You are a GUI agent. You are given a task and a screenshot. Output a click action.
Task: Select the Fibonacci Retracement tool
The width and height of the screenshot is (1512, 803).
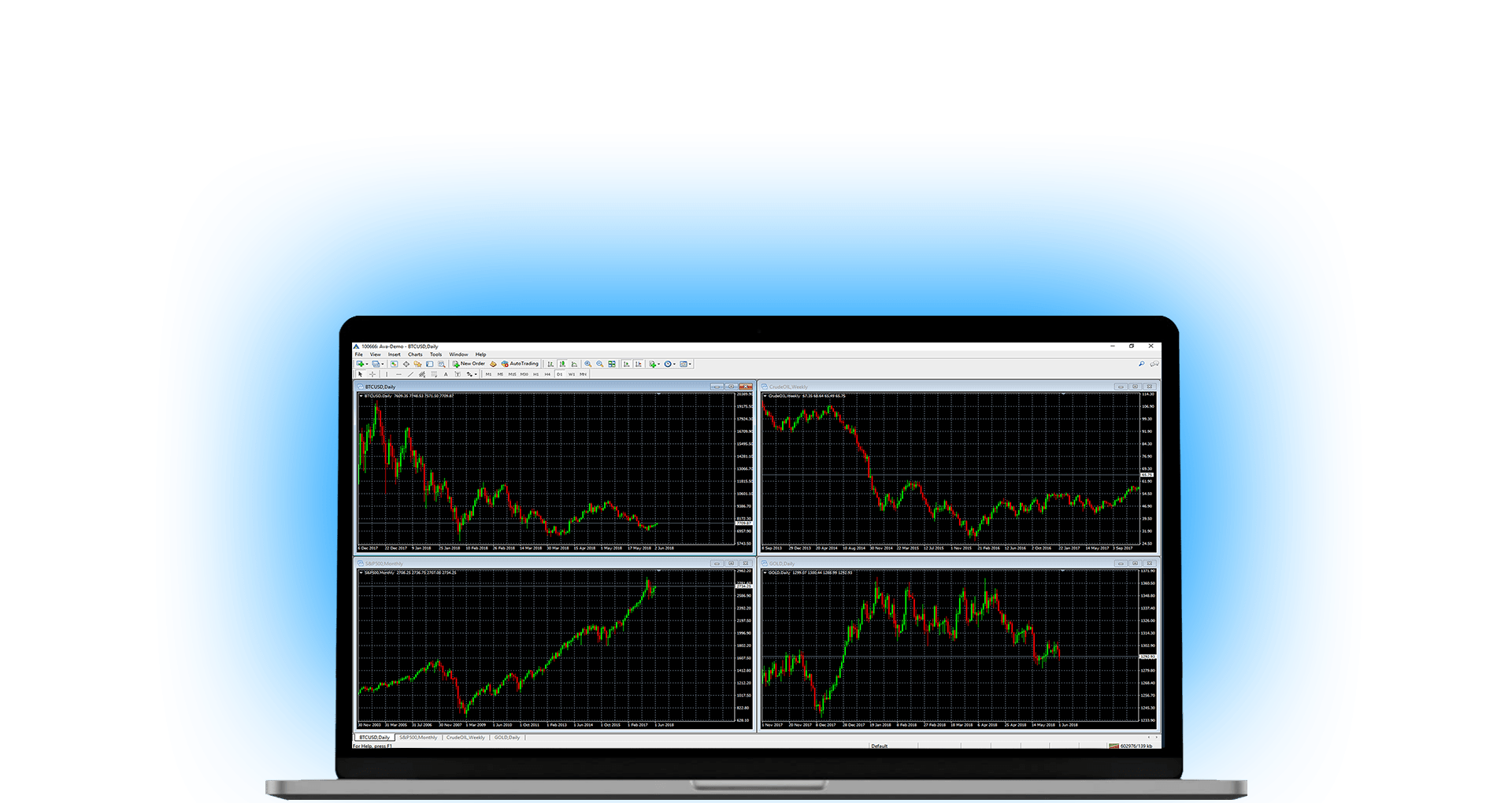point(434,374)
